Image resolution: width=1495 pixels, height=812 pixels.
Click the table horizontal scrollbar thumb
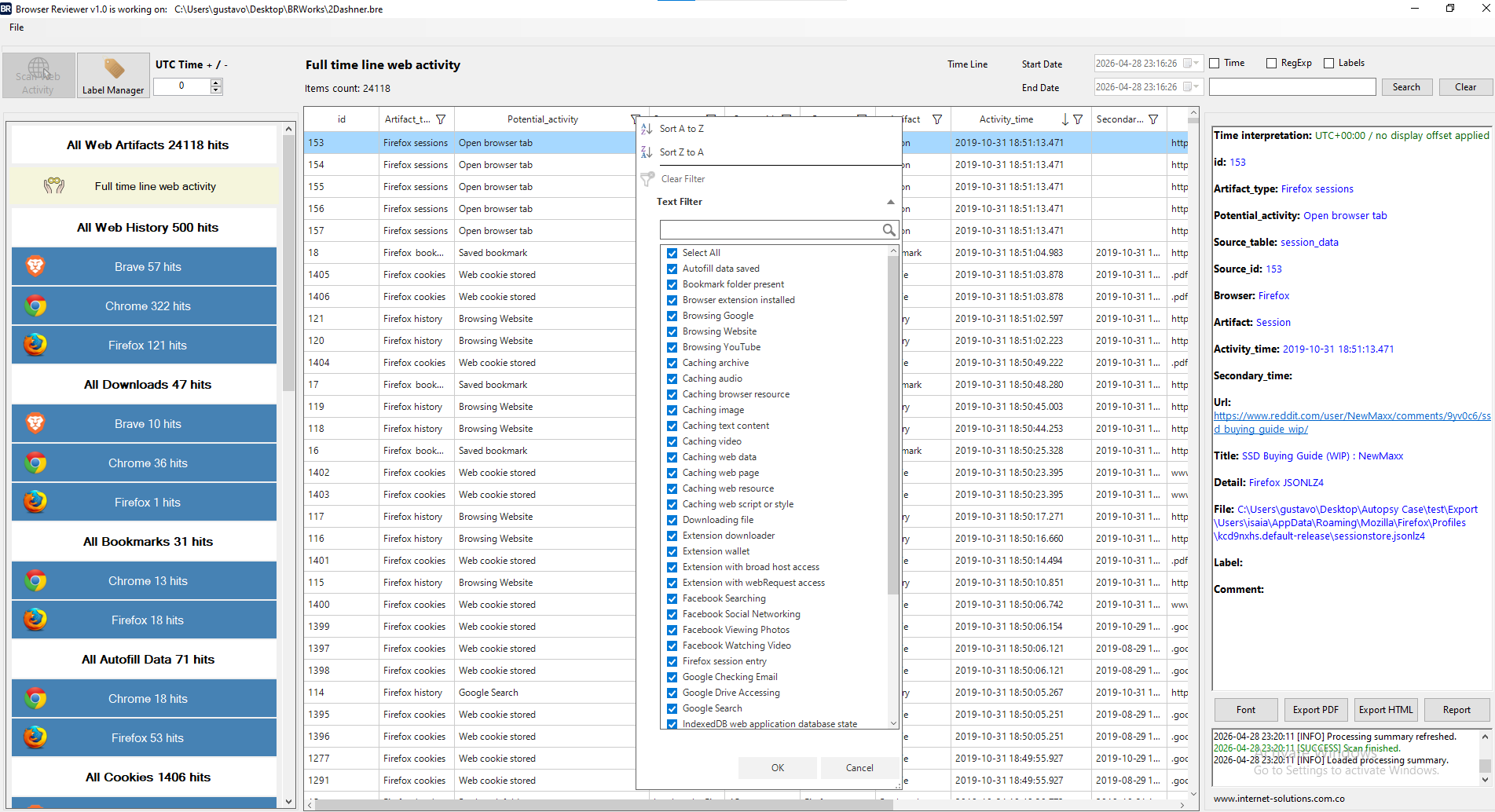click(x=603, y=805)
